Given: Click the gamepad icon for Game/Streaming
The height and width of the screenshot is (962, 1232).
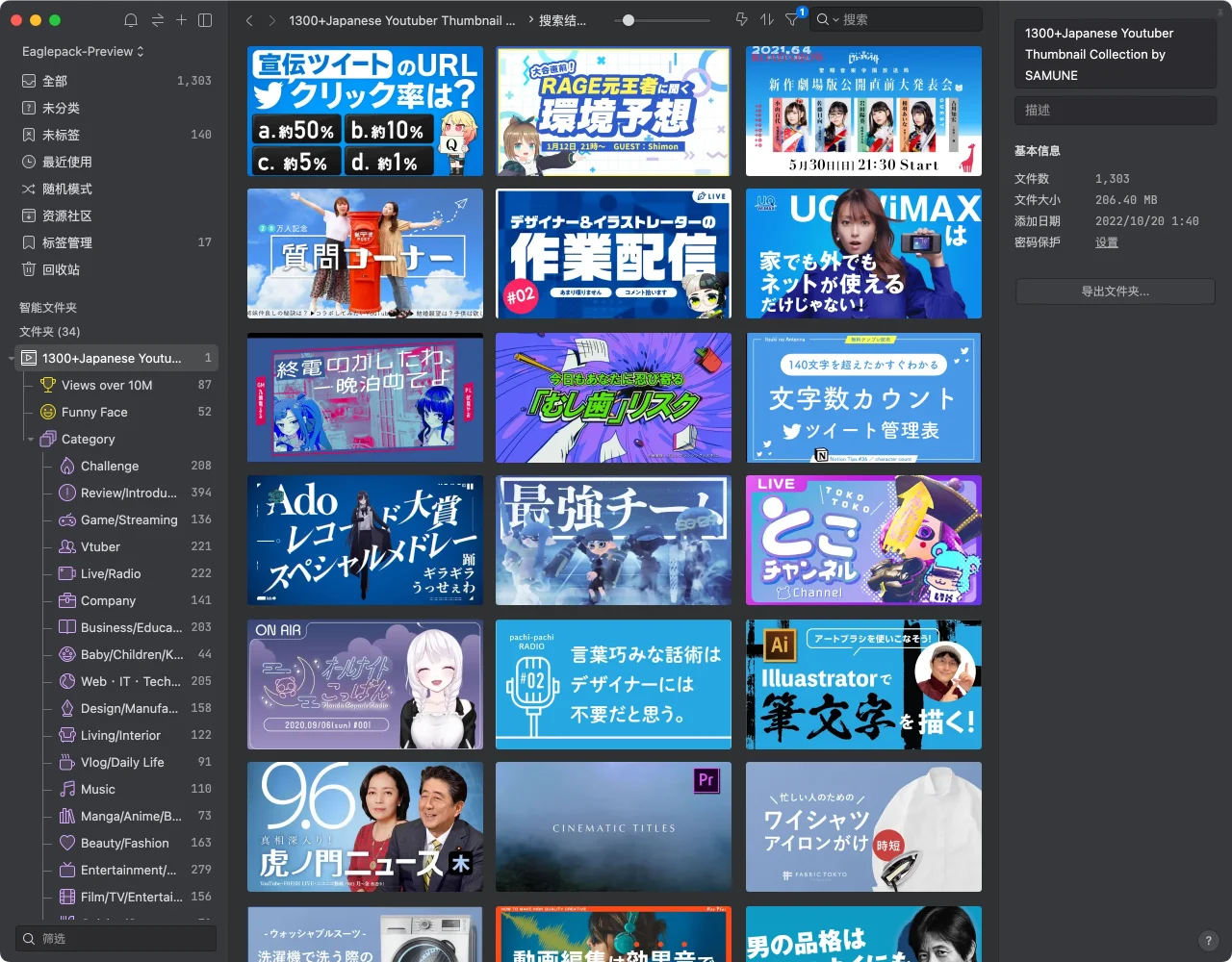Looking at the screenshot, I should click(x=67, y=519).
